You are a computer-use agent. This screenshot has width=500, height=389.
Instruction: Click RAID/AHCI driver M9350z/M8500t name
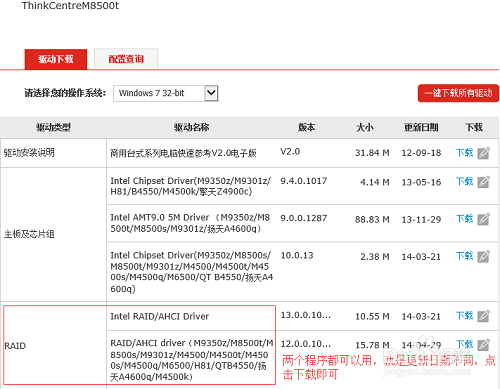coord(192,360)
